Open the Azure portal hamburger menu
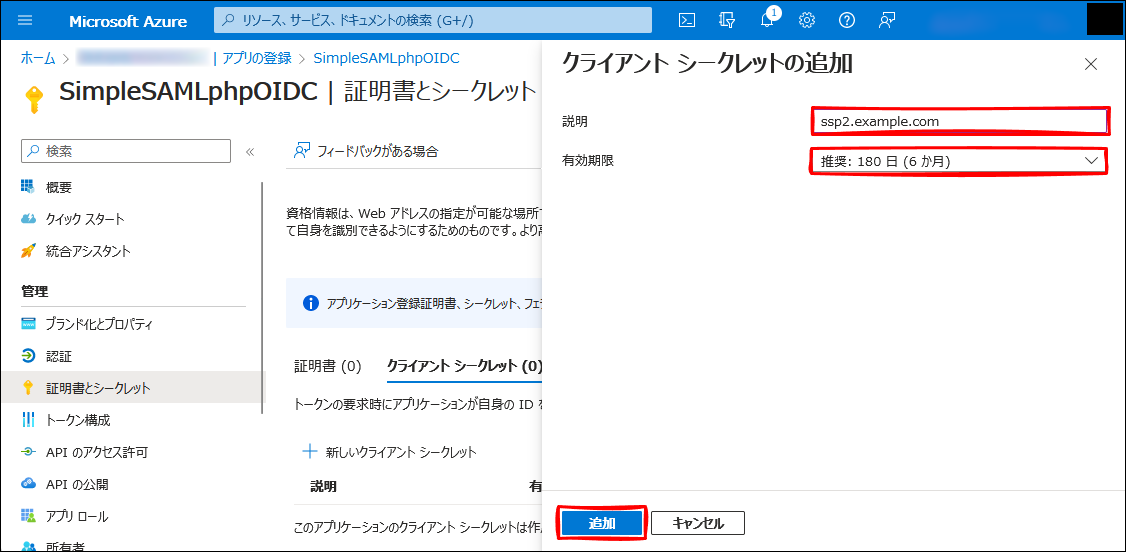The height and width of the screenshot is (552, 1126). tap(25, 20)
